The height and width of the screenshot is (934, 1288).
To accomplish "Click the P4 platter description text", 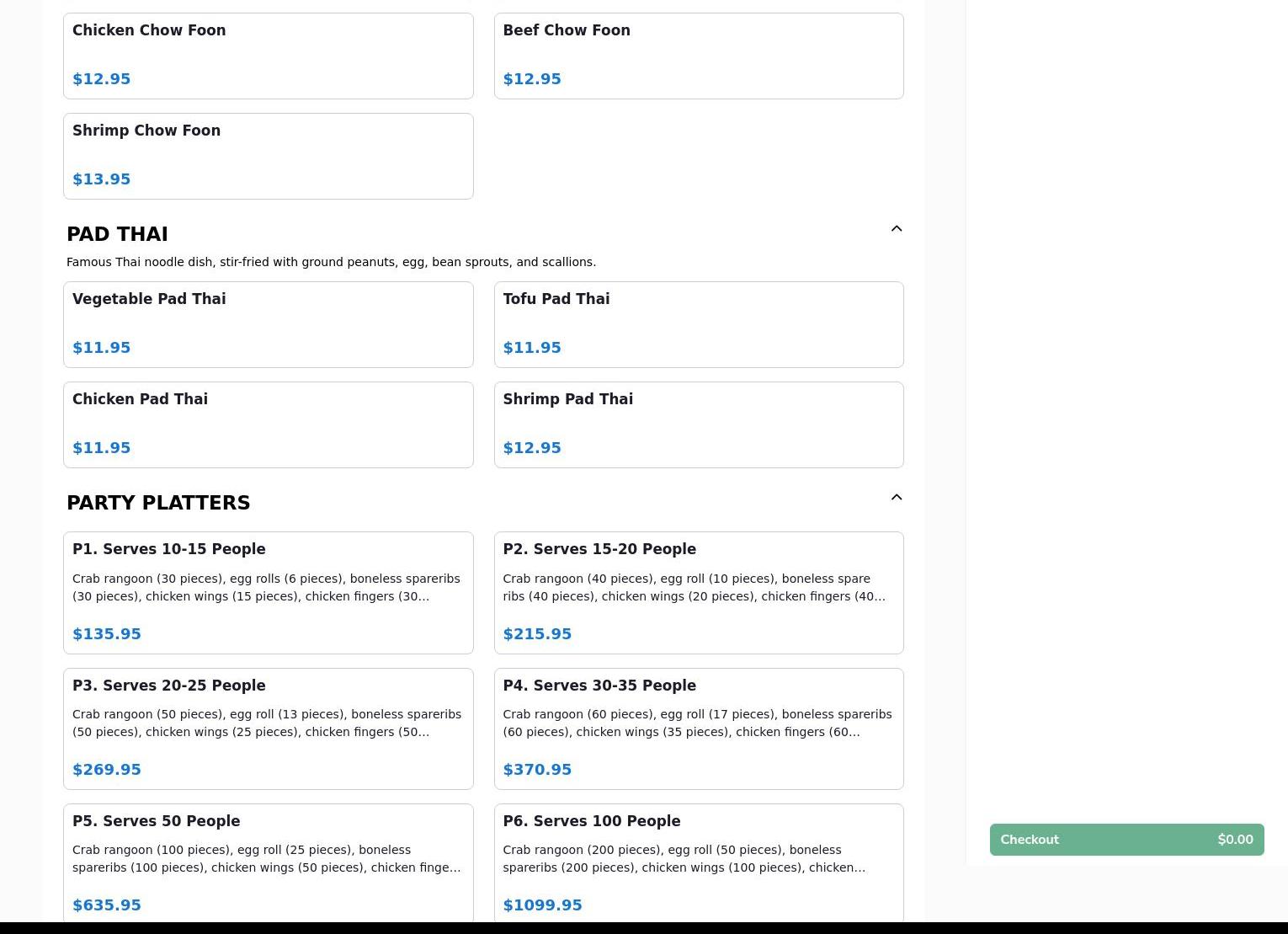I will tap(697, 723).
